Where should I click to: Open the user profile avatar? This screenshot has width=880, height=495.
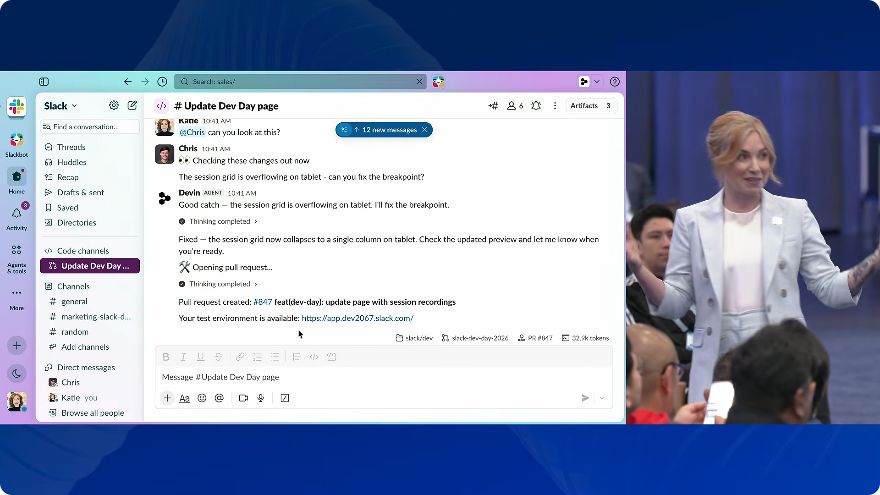pyautogui.click(x=16, y=401)
